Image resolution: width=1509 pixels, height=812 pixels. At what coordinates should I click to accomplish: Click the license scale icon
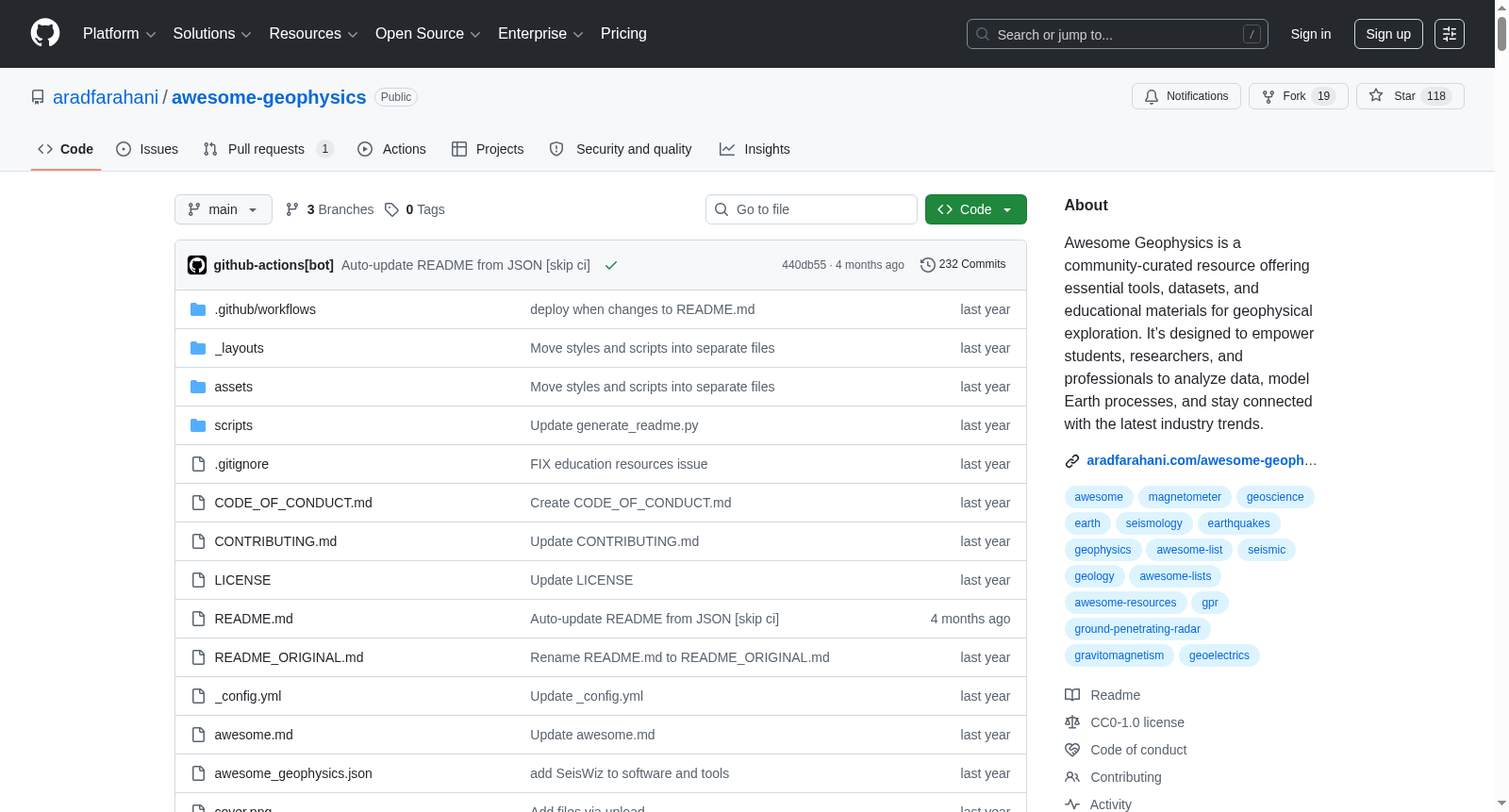click(x=1072, y=722)
